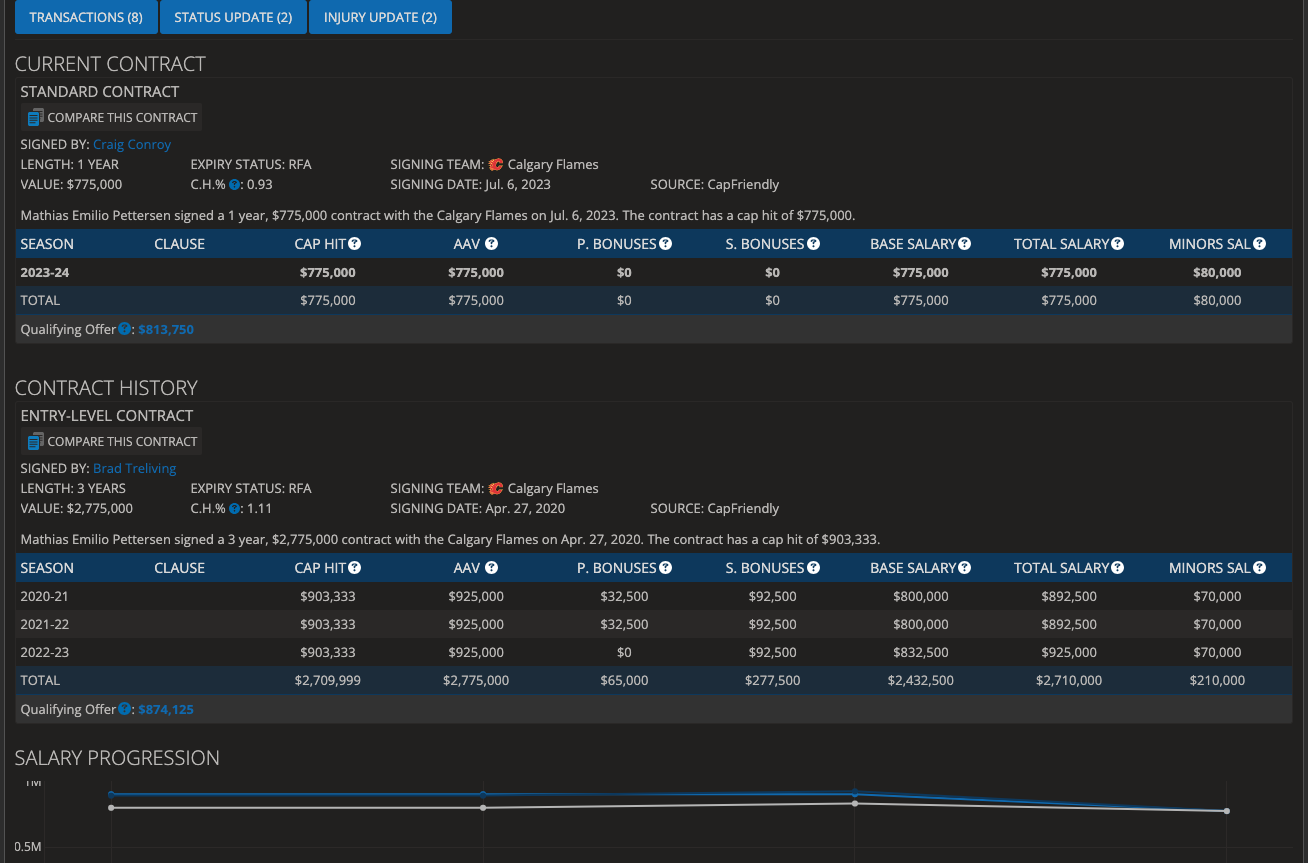Open the Minors Sal help icon in the history table
1308x863 pixels.
pos(1260,567)
